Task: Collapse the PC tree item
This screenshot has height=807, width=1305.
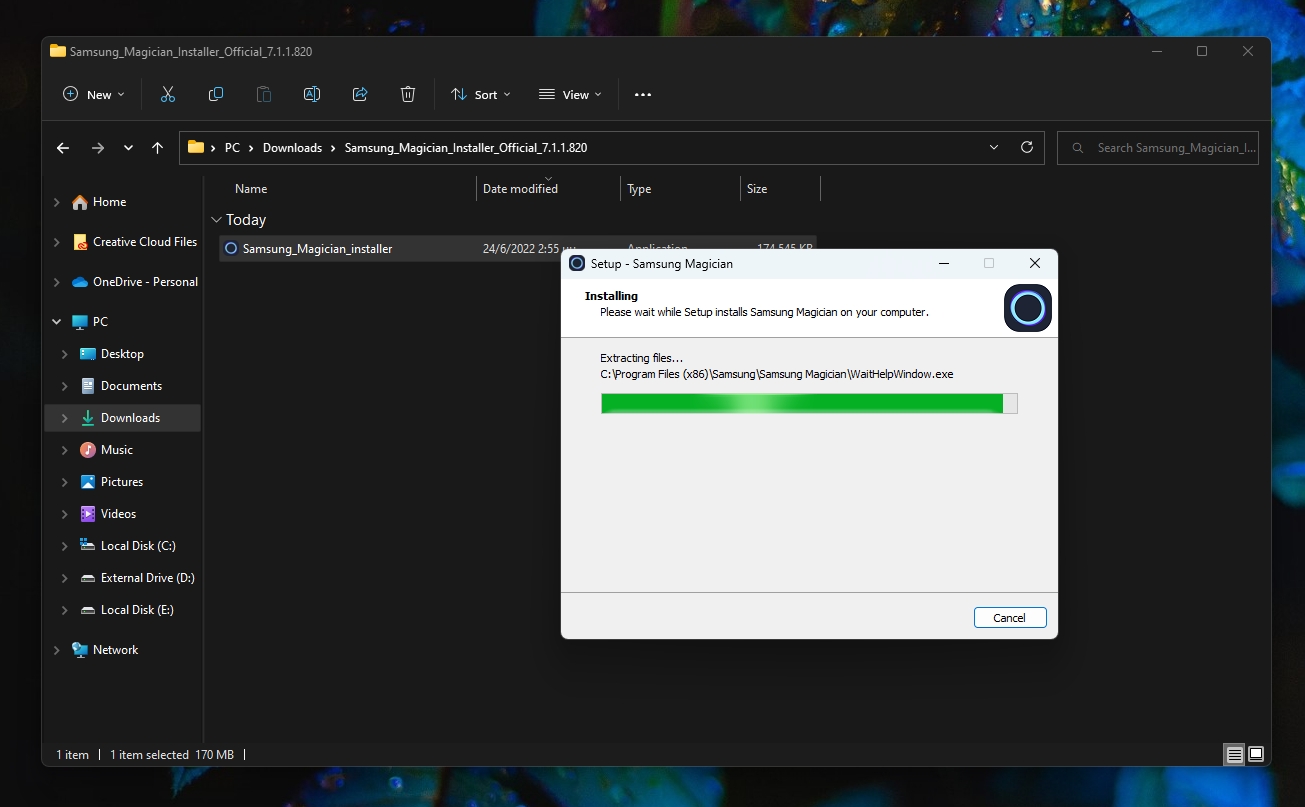Action: [56, 321]
